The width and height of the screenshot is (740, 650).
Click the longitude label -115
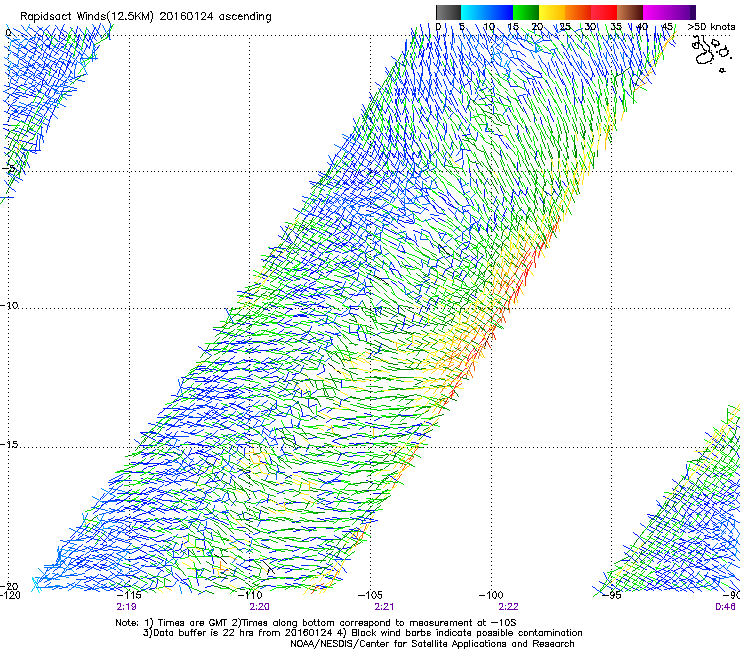[128, 595]
